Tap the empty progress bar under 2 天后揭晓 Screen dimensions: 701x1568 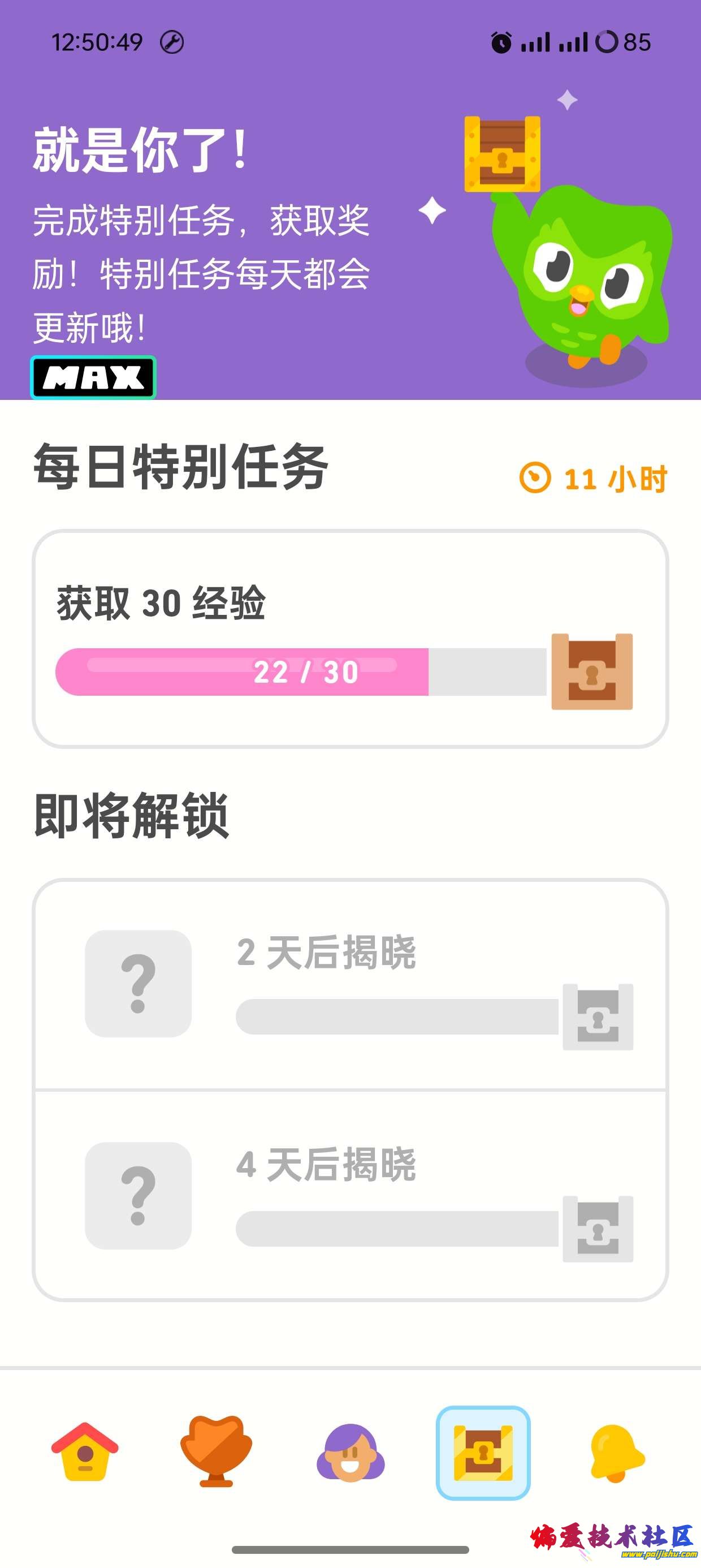[x=397, y=1016]
